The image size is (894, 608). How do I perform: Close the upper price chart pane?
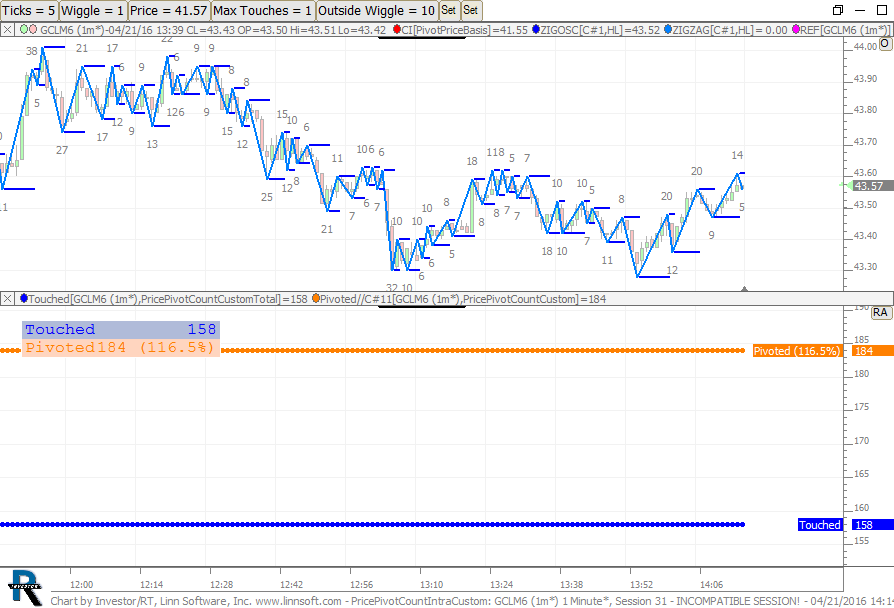click(7, 30)
